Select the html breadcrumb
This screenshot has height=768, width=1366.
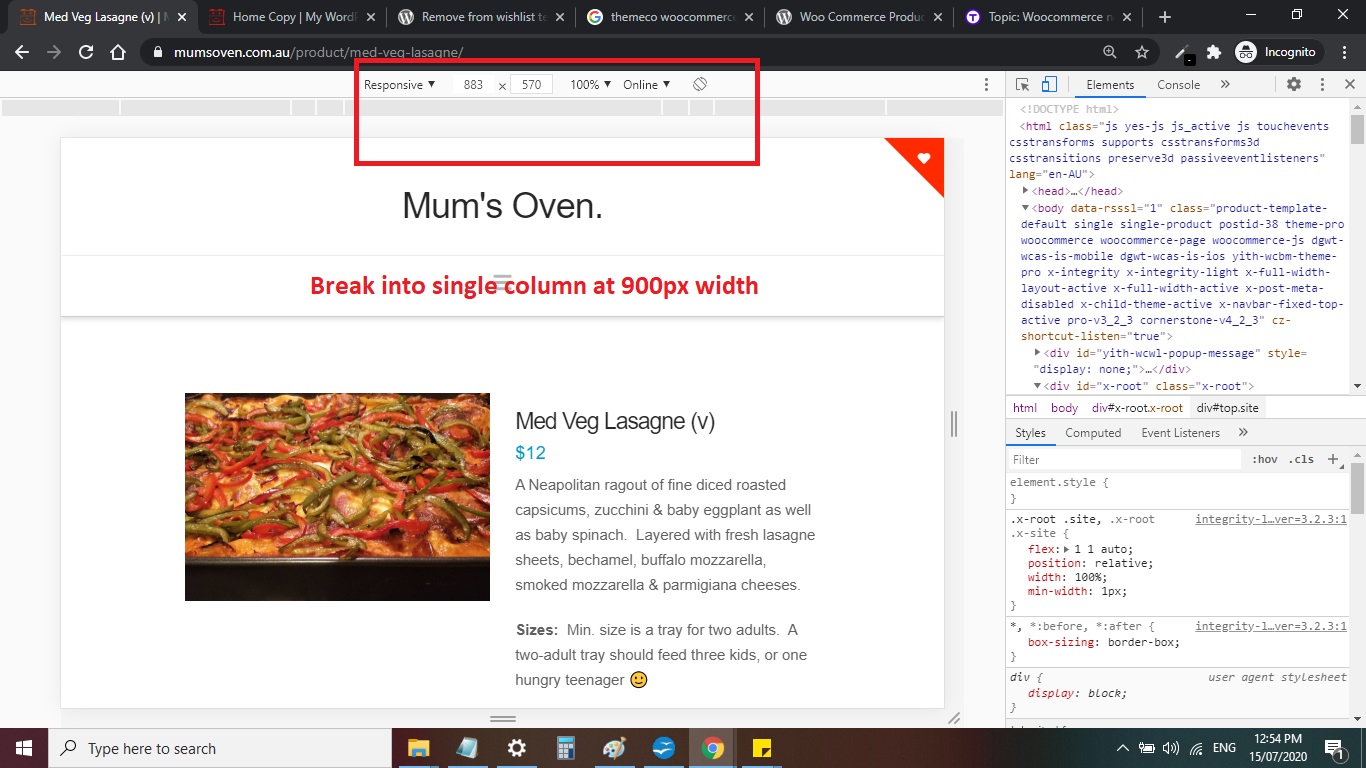coord(1025,408)
